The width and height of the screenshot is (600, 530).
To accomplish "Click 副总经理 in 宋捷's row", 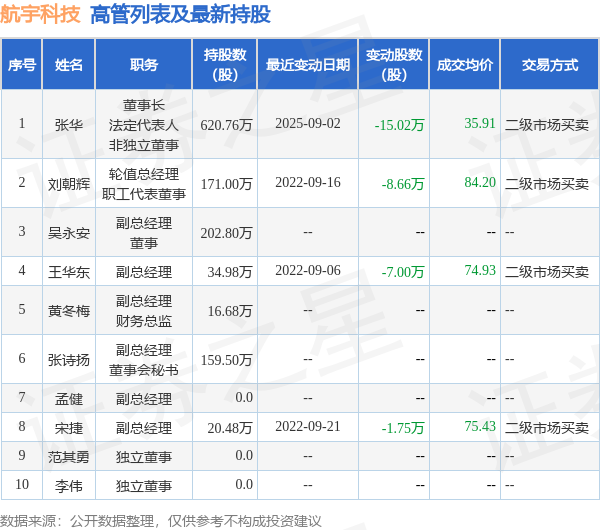I will point(143,428).
